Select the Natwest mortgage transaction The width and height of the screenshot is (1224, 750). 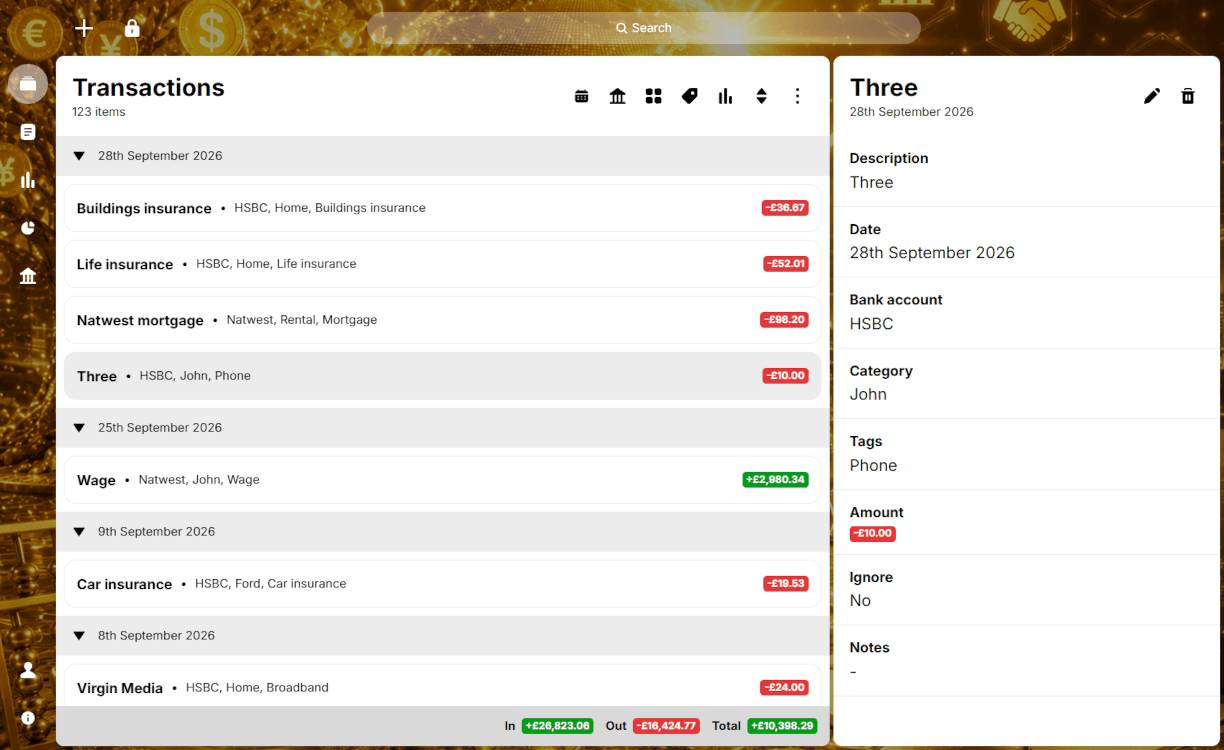[x=443, y=320]
